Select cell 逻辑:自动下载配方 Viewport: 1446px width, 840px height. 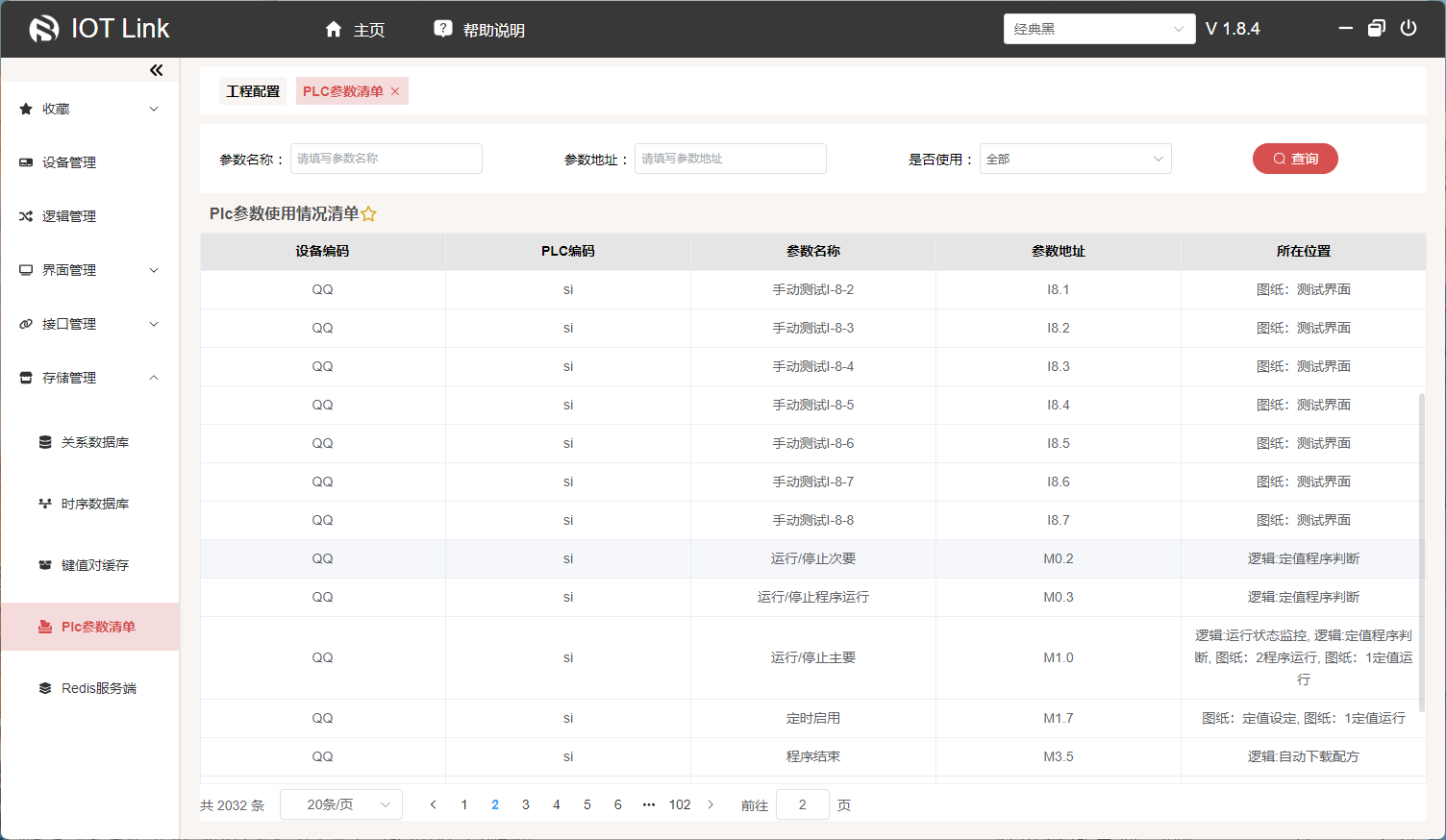point(1304,756)
